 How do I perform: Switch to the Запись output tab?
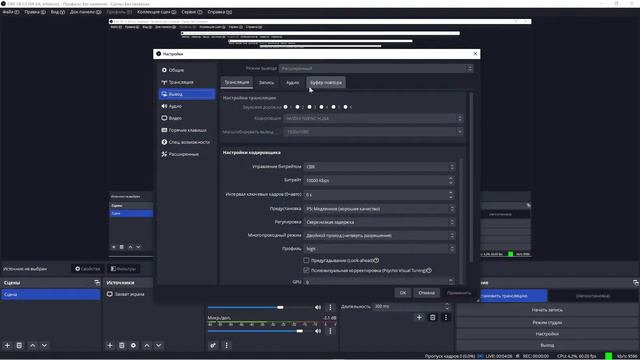coord(267,82)
